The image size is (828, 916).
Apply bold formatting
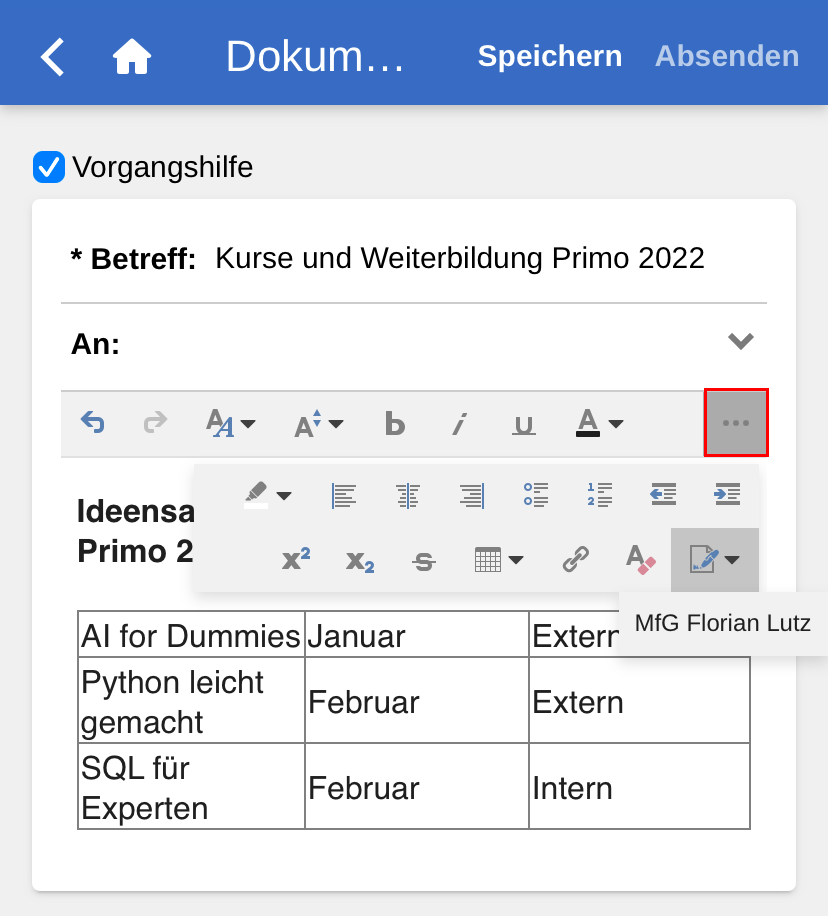395,423
